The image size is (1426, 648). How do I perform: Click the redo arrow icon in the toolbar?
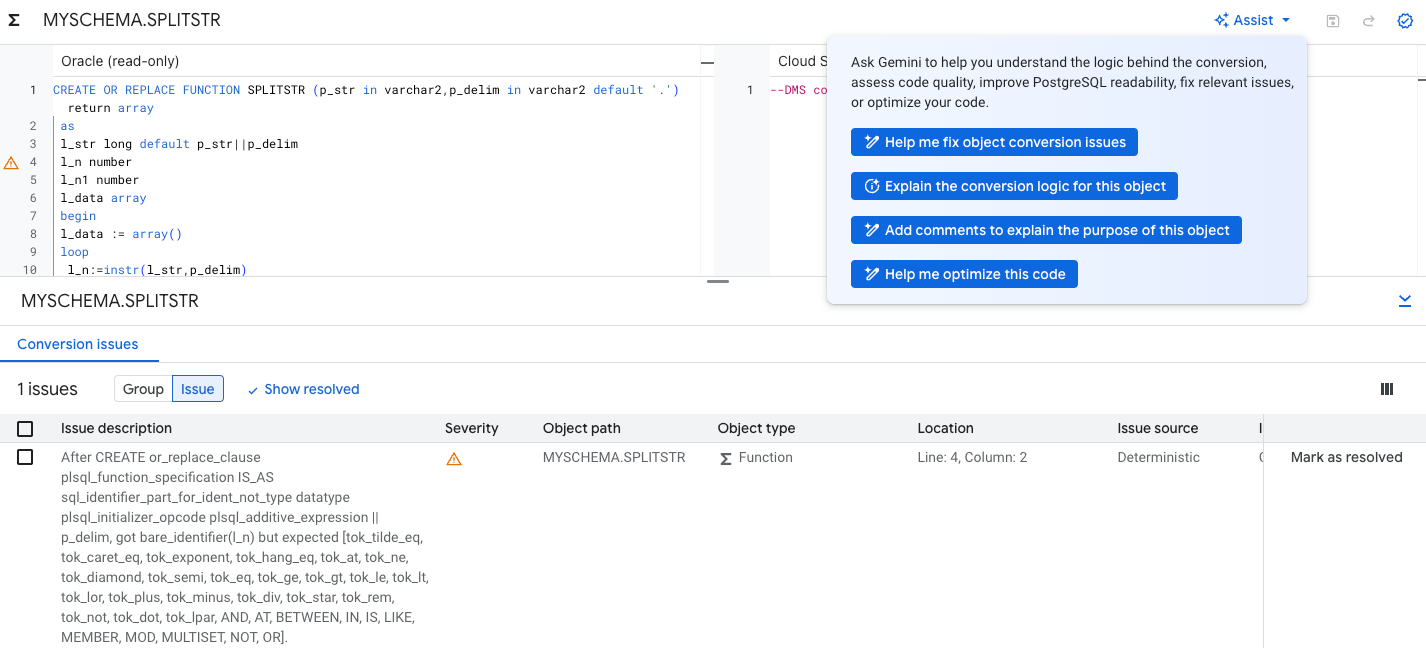pyautogui.click(x=1368, y=20)
